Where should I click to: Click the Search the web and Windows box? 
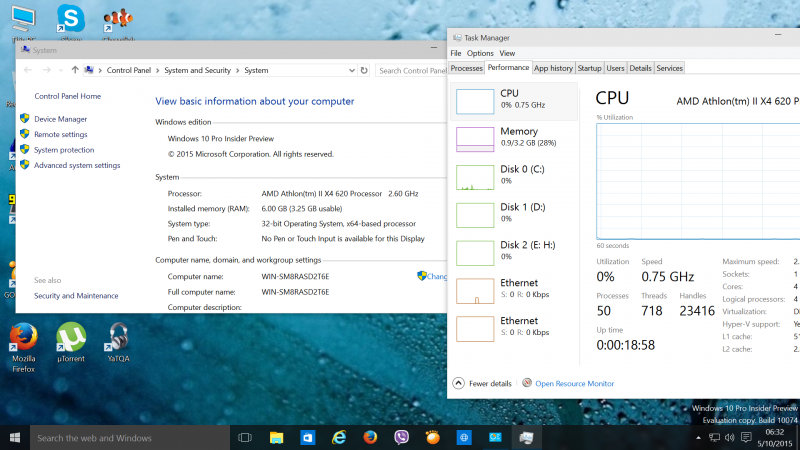pyautogui.click(x=129, y=438)
